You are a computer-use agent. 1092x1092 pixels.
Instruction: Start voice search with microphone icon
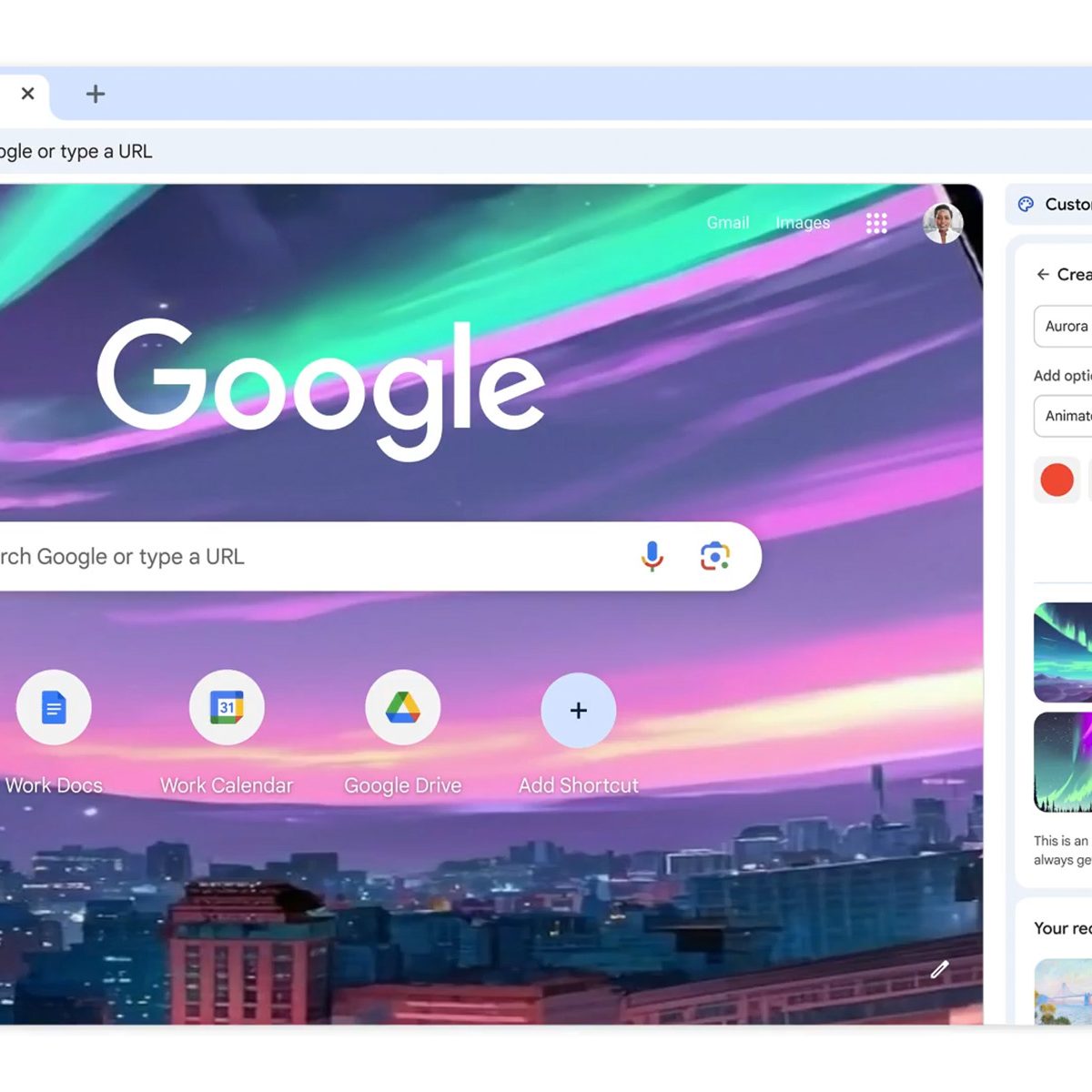(652, 556)
